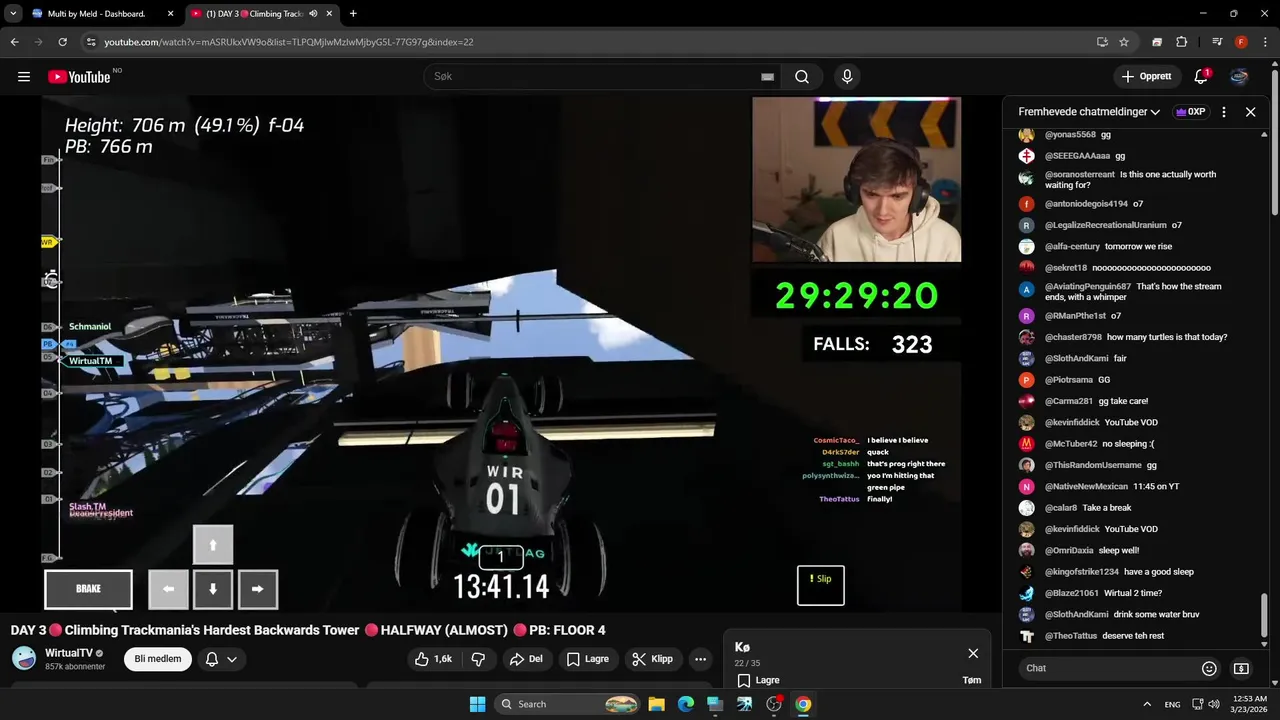Click the video title text
The width and height of the screenshot is (1280, 720).
pyautogui.click(x=308, y=630)
